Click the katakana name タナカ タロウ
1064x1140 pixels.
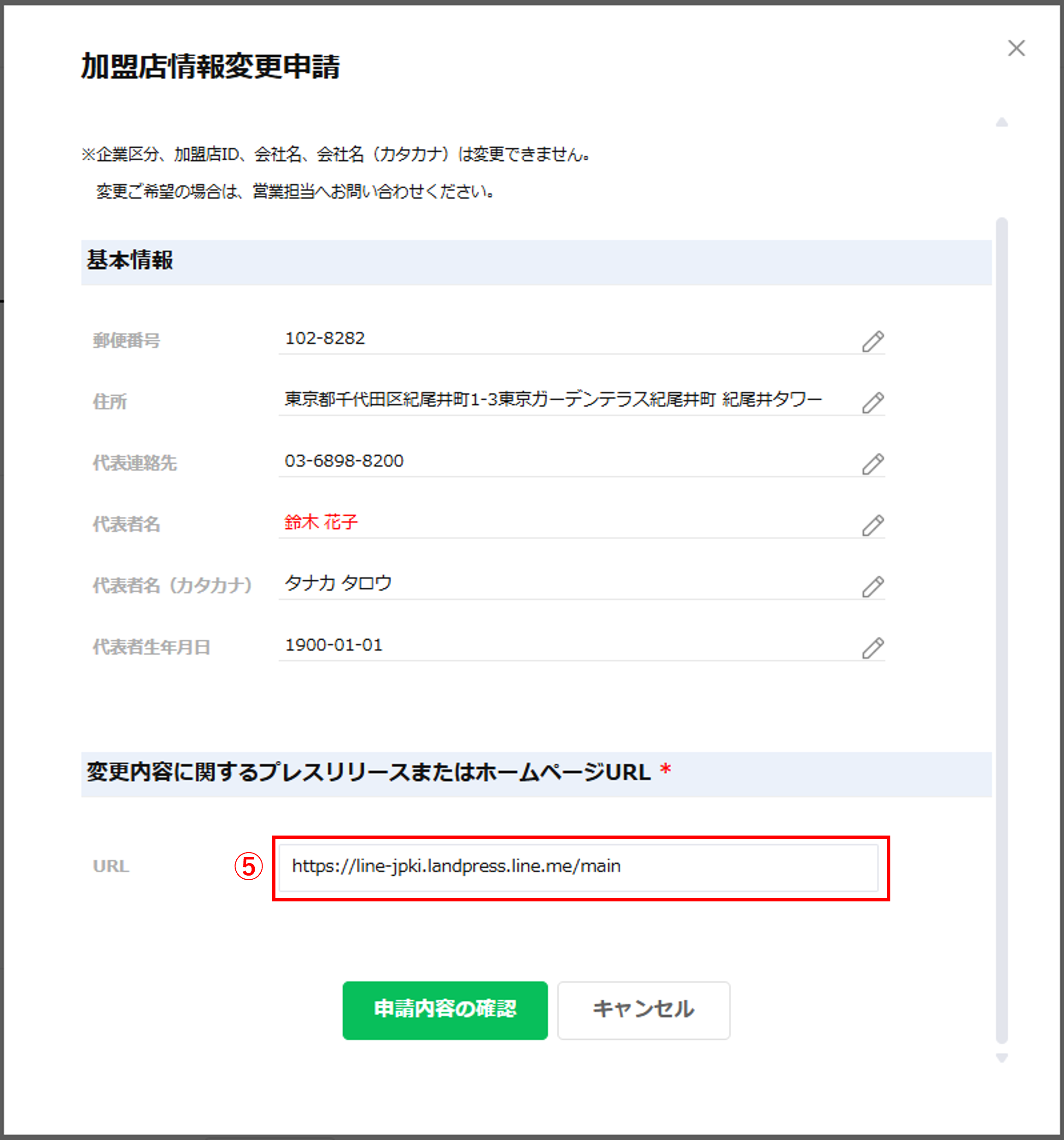tap(338, 583)
